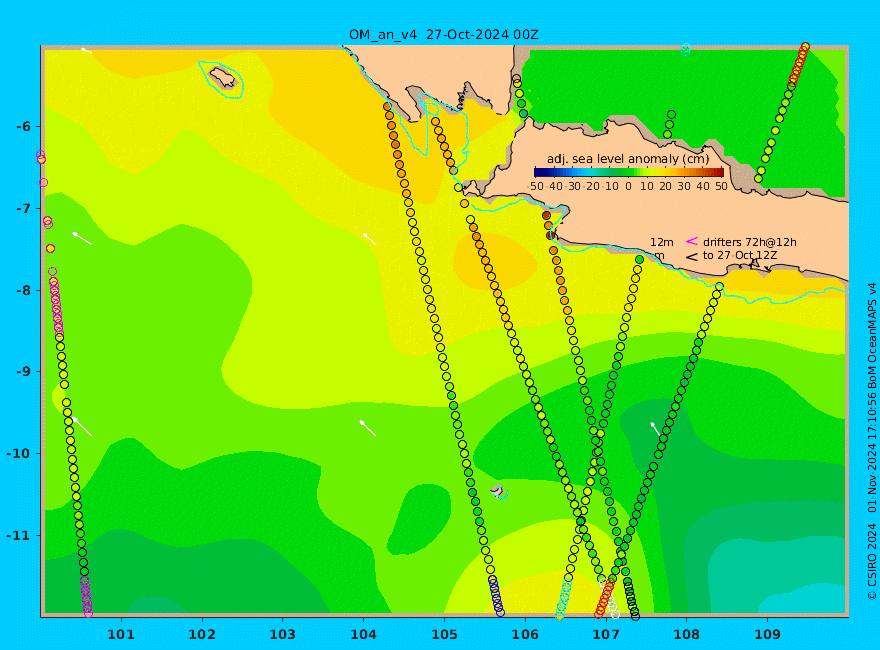The height and width of the screenshot is (650, 880).
Task: Click the red track circles in the top-right corner
Action: coord(799,65)
